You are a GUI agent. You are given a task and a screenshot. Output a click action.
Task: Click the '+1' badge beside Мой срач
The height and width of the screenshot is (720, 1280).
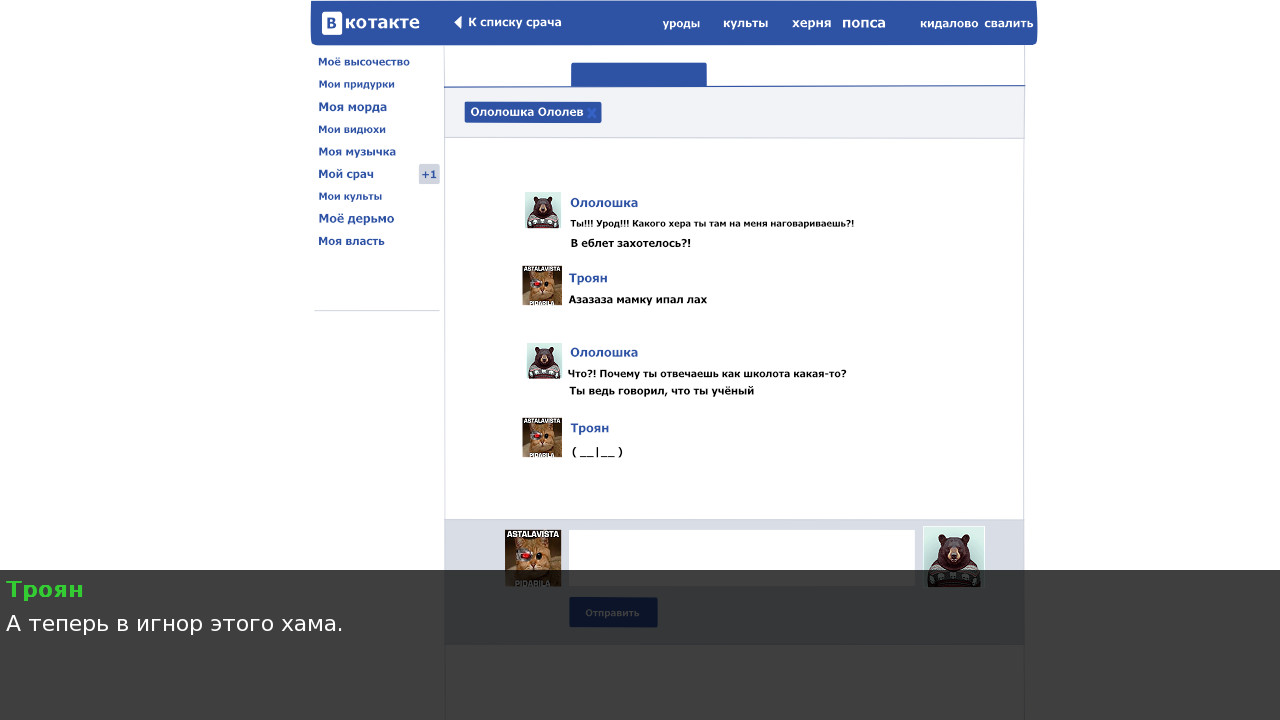point(429,174)
